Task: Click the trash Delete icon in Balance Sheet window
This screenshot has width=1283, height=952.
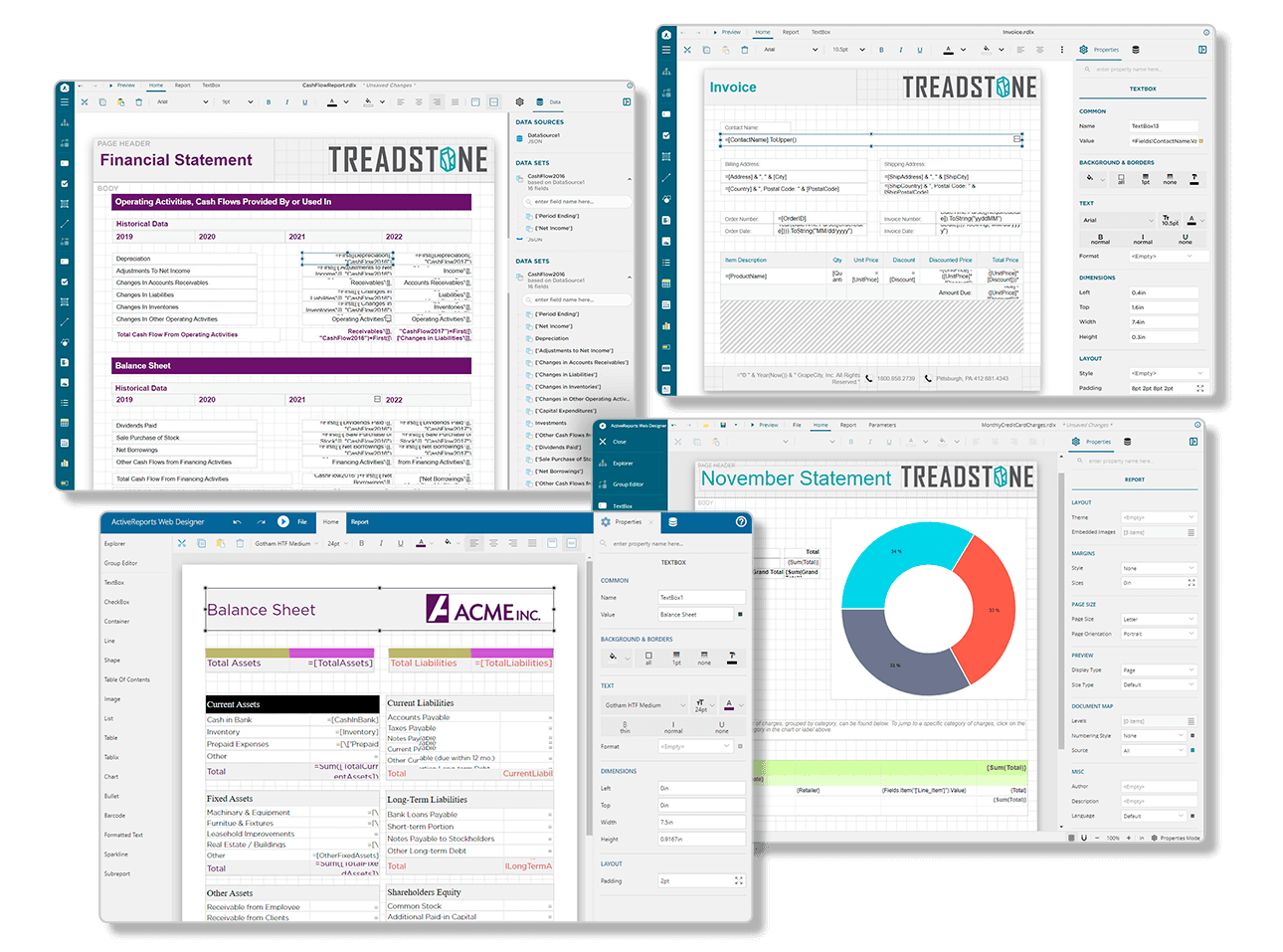Action: (x=240, y=543)
